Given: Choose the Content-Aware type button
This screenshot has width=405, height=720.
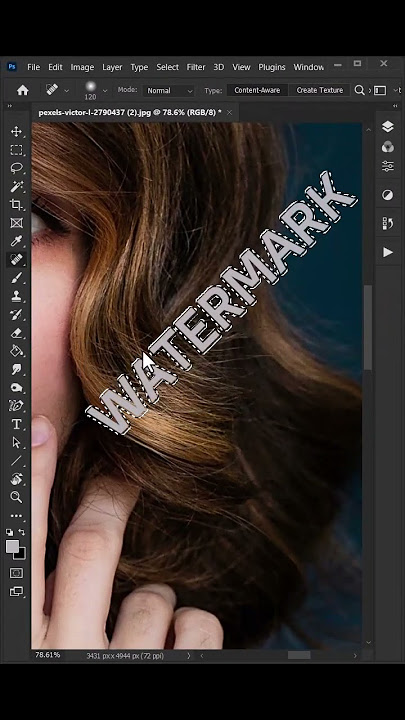Looking at the screenshot, I should coord(257,90).
